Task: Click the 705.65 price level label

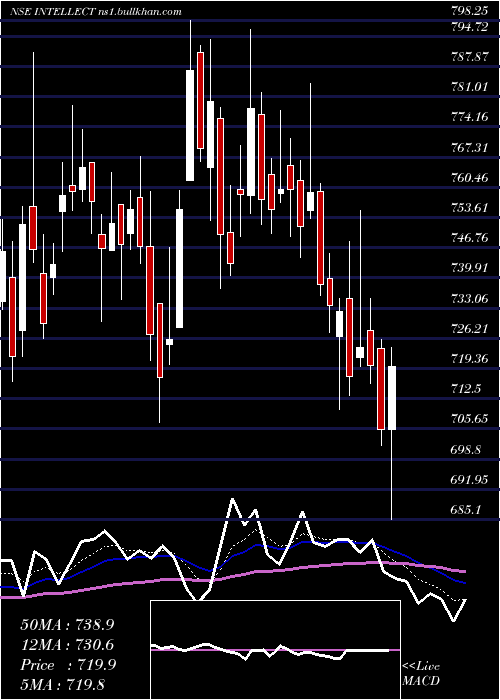Action: point(469,419)
